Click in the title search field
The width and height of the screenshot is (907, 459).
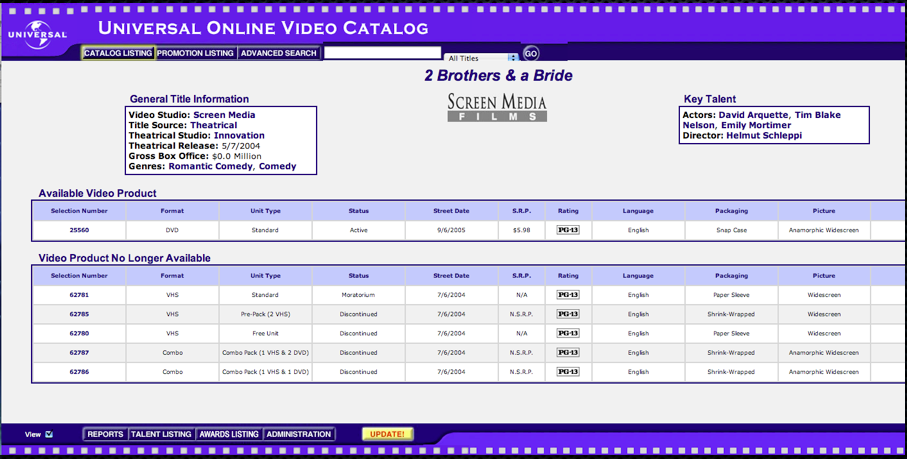coord(383,53)
